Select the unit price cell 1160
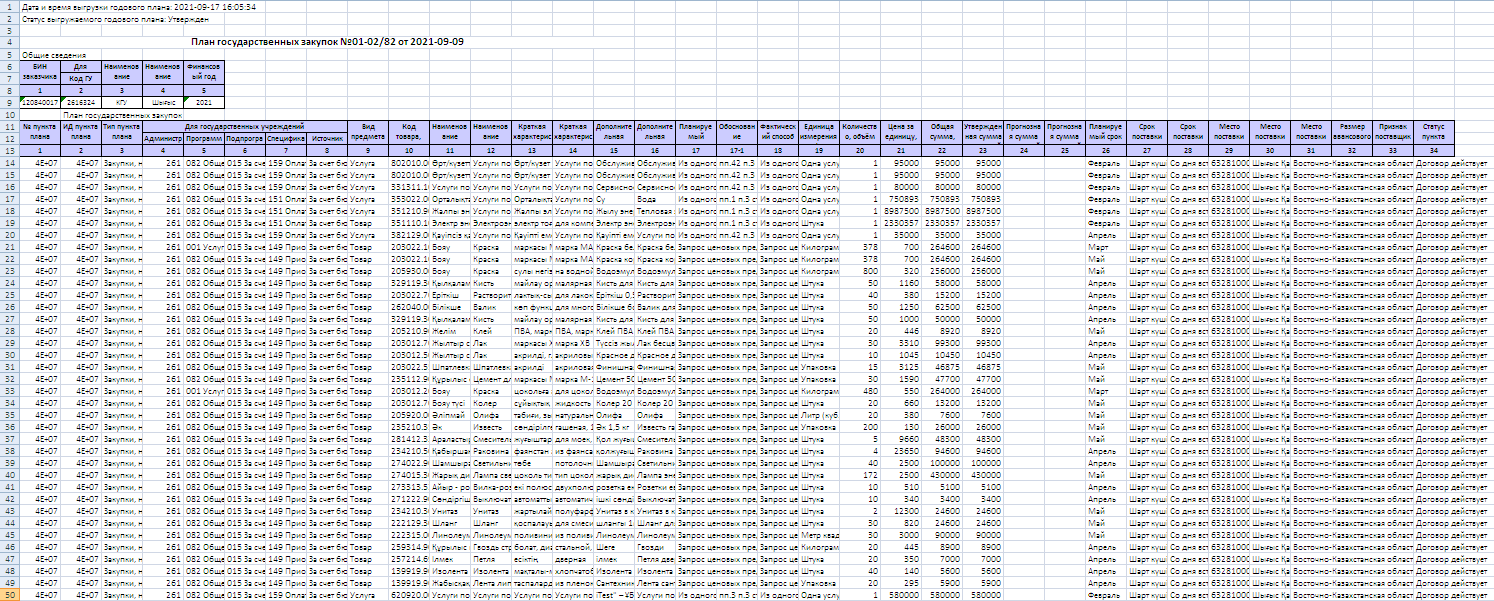The height and width of the screenshot is (601, 1494). pyautogui.click(x=901, y=282)
